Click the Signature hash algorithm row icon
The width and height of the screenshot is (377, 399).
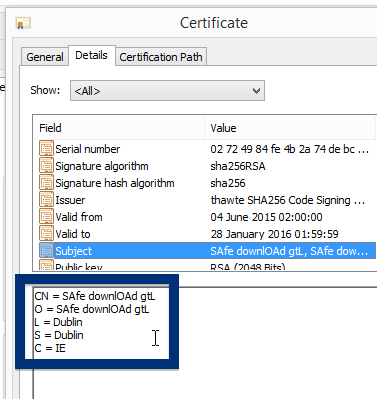[46, 183]
